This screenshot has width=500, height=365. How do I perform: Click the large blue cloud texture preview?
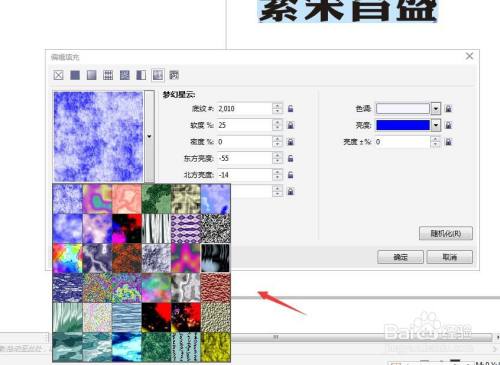(98, 136)
